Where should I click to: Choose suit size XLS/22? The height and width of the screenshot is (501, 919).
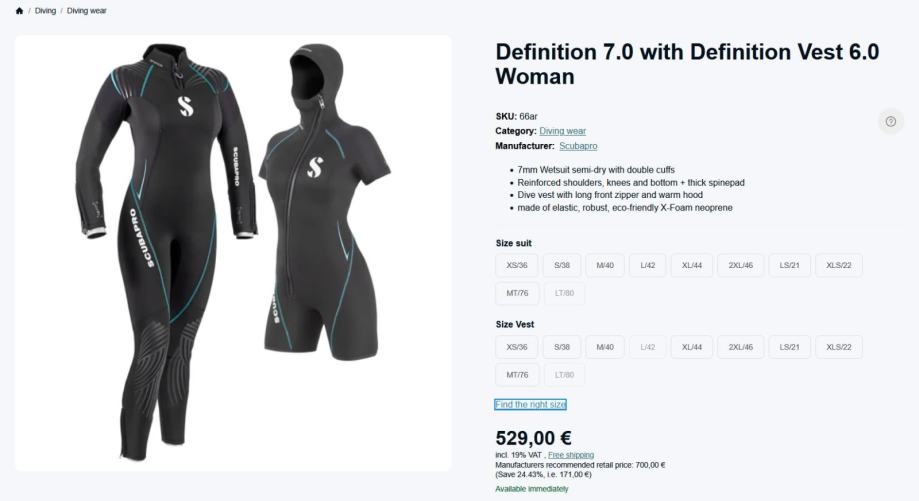pos(839,265)
